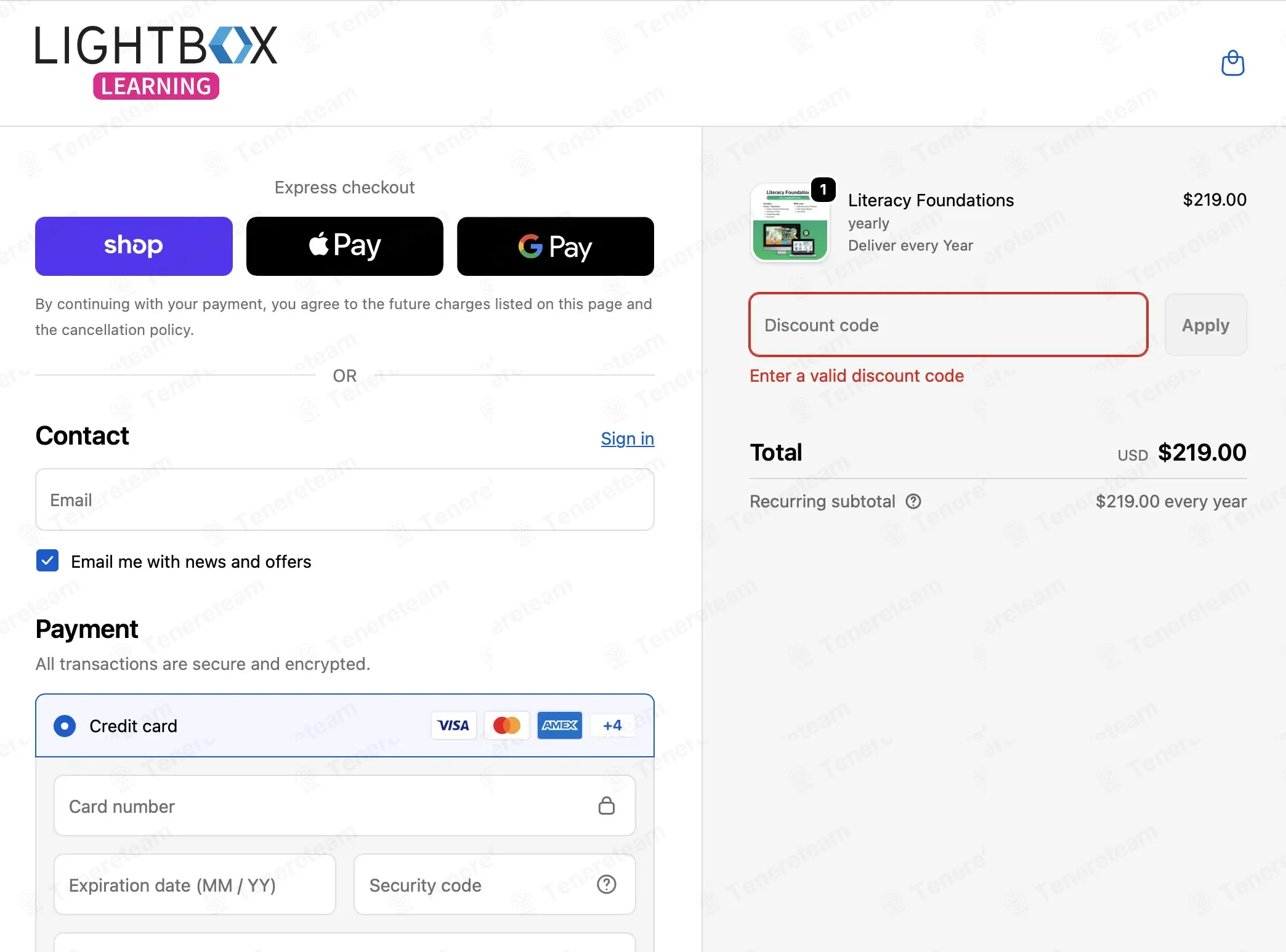The image size is (1286, 952).
Task: Open the Sign in link
Action: point(628,438)
